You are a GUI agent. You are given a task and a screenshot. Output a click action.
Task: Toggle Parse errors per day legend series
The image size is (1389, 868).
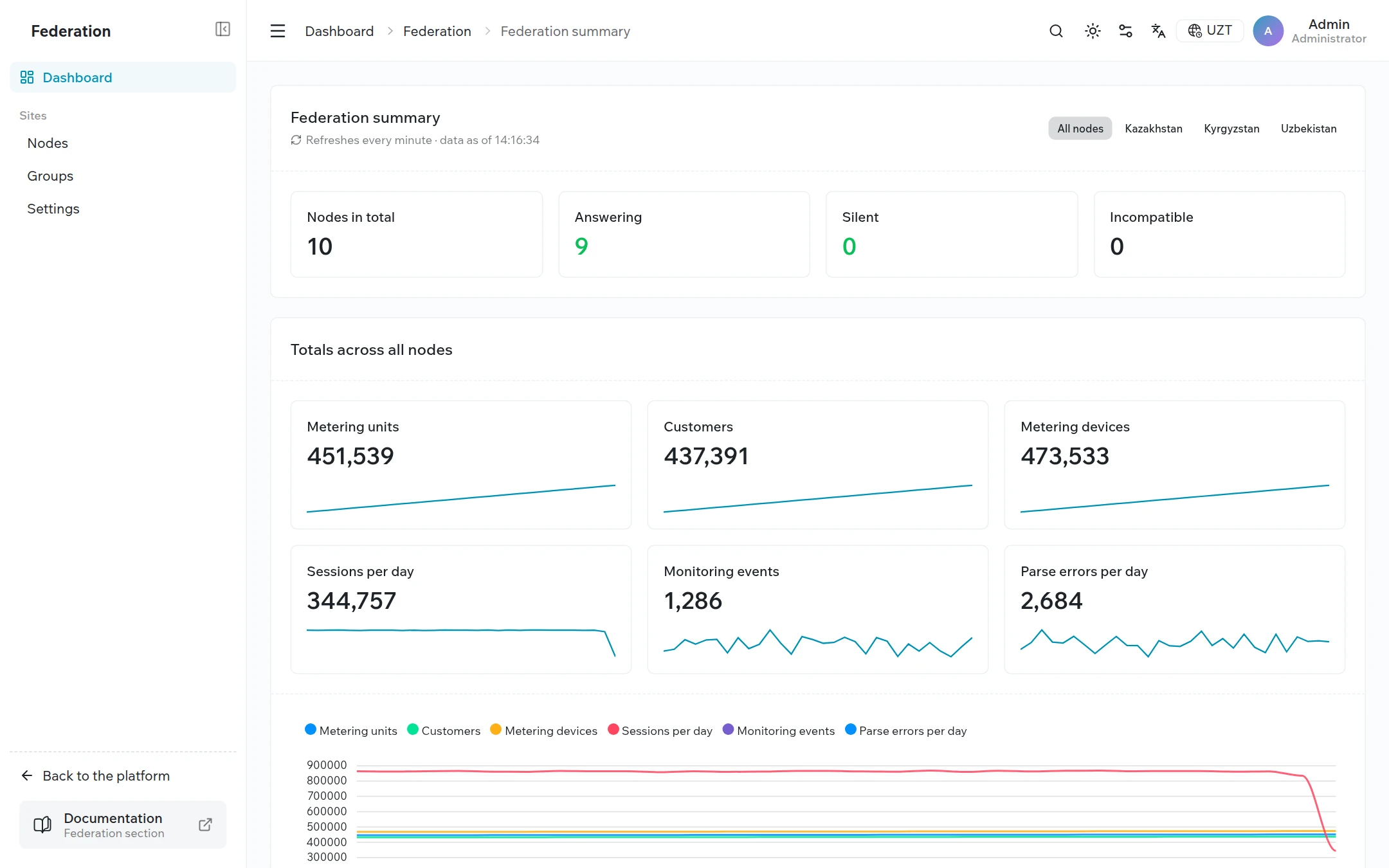[906, 730]
